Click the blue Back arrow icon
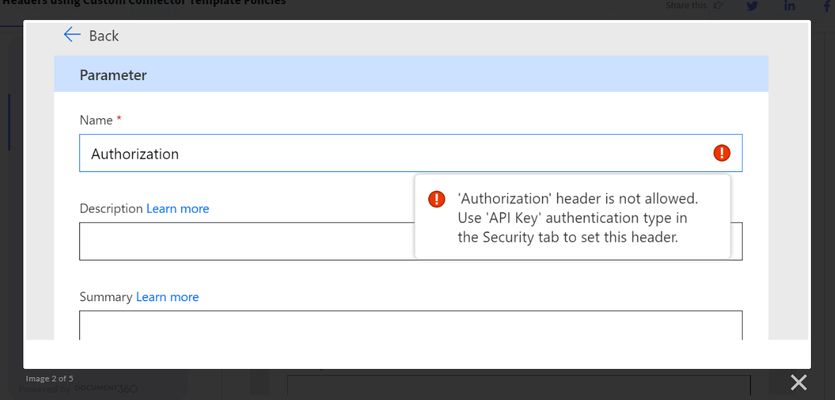The width and height of the screenshot is (835, 400). pyautogui.click(x=71, y=35)
